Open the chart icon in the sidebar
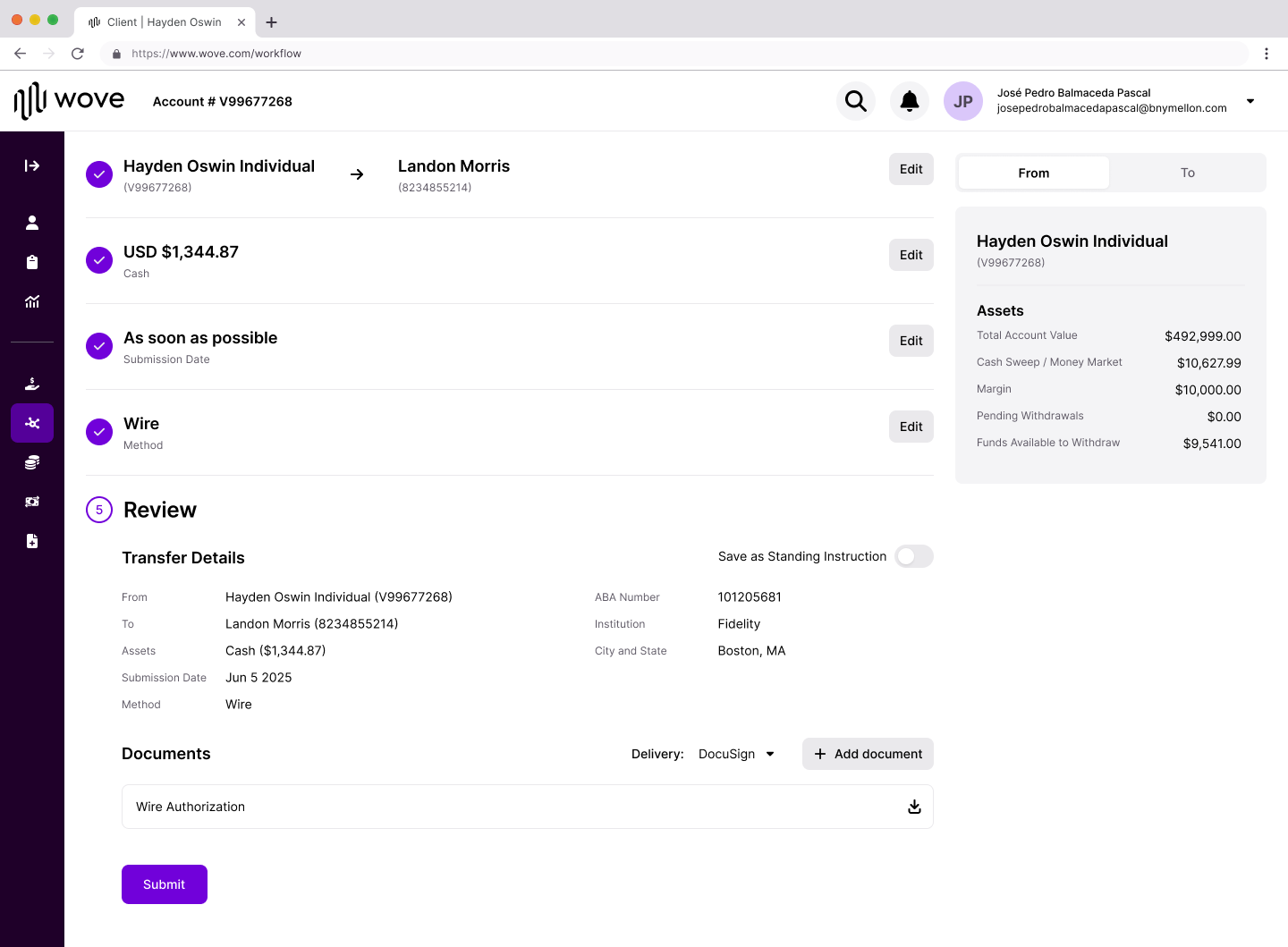 click(x=32, y=301)
